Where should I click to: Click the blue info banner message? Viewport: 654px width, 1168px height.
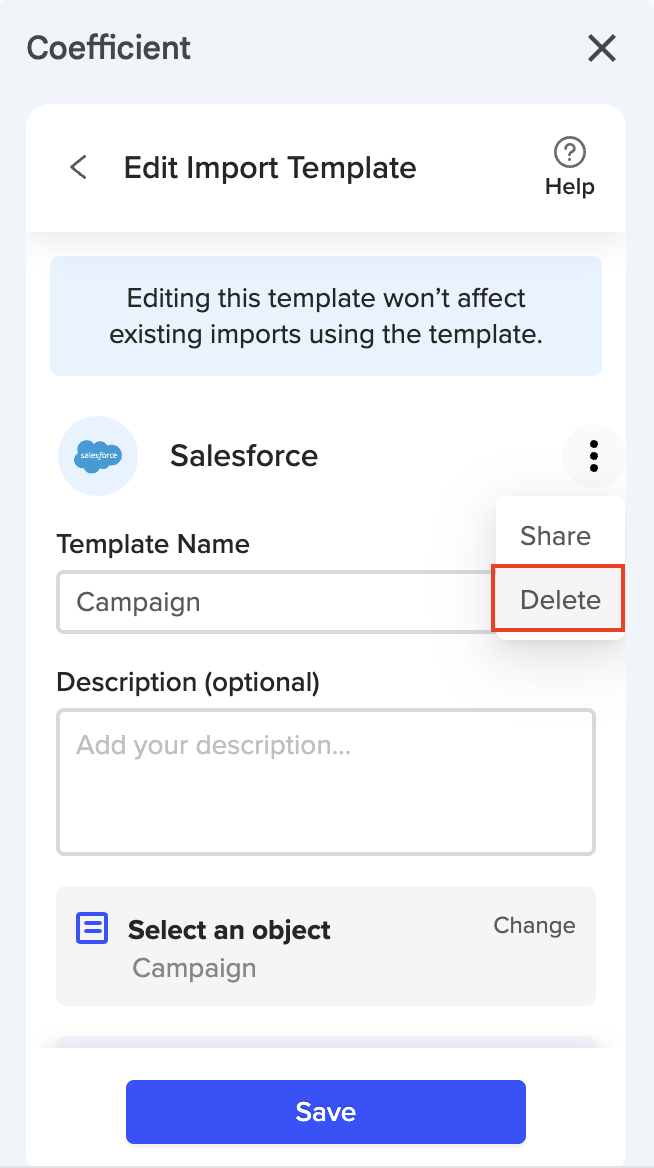point(326,316)
